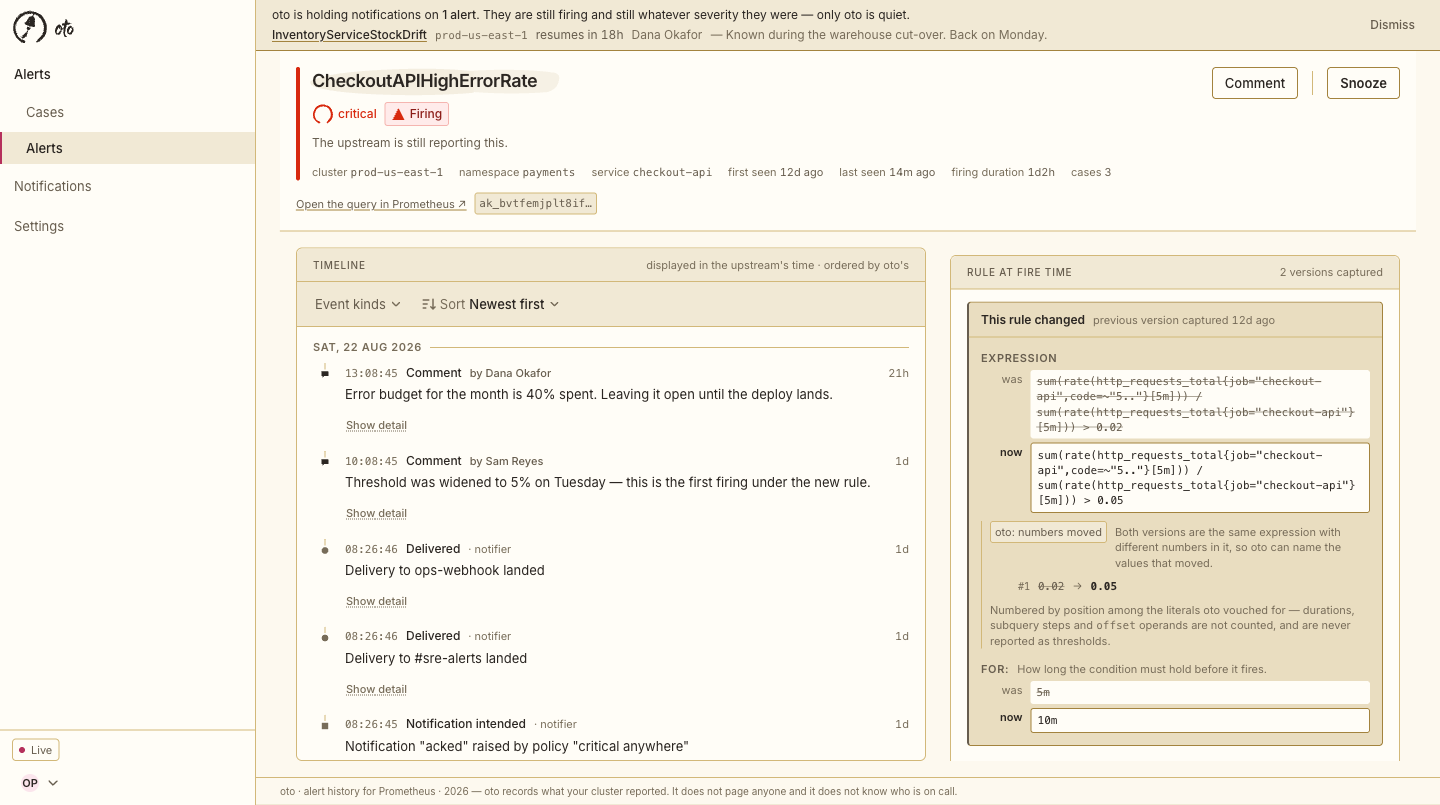This screenshot has height=805, width=1440.
Task: Click the "2 versions captured" text
Action: tap(1331, 272)
